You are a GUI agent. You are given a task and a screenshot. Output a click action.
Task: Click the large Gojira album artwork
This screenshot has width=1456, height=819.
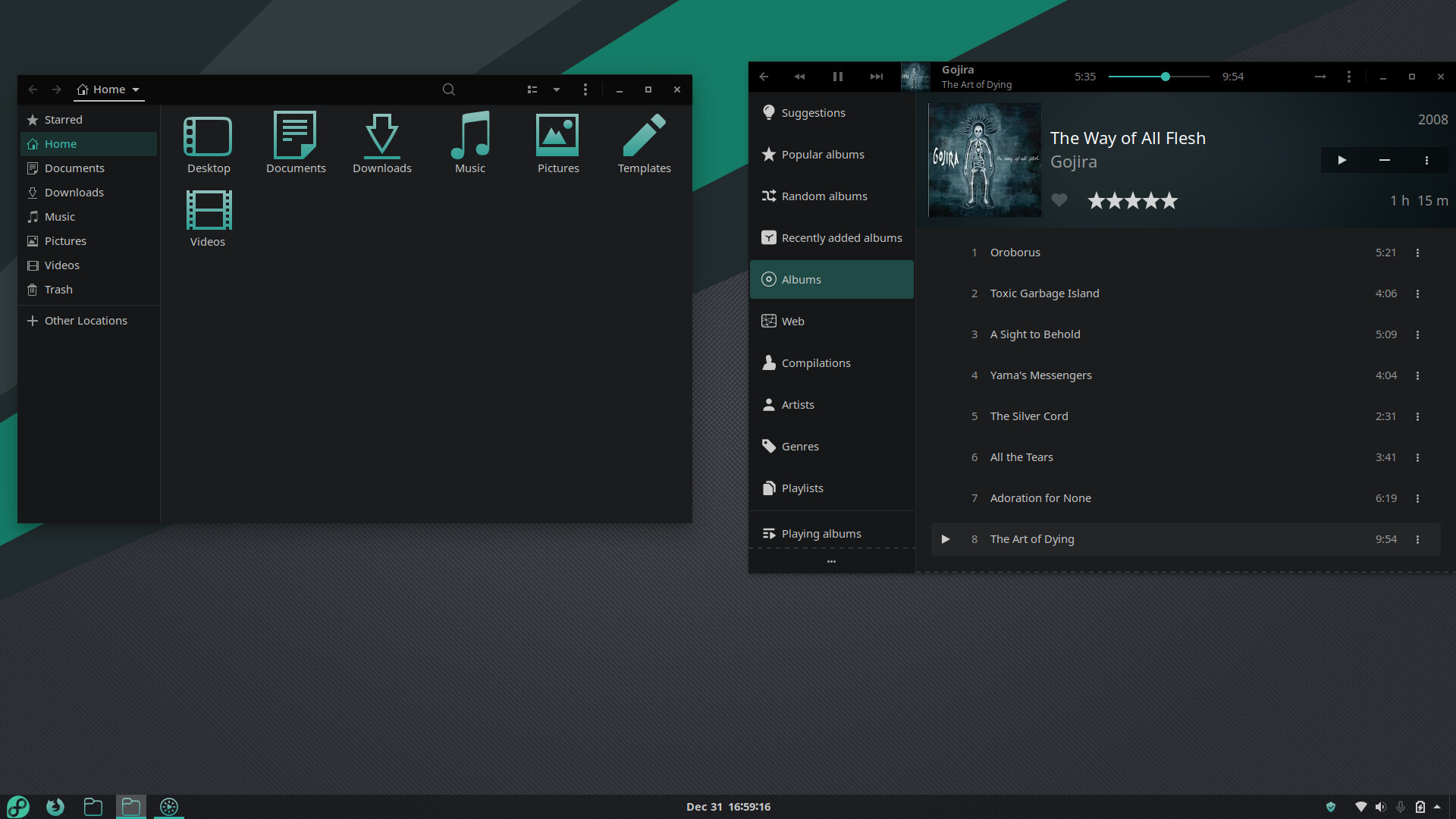(985, 160)
